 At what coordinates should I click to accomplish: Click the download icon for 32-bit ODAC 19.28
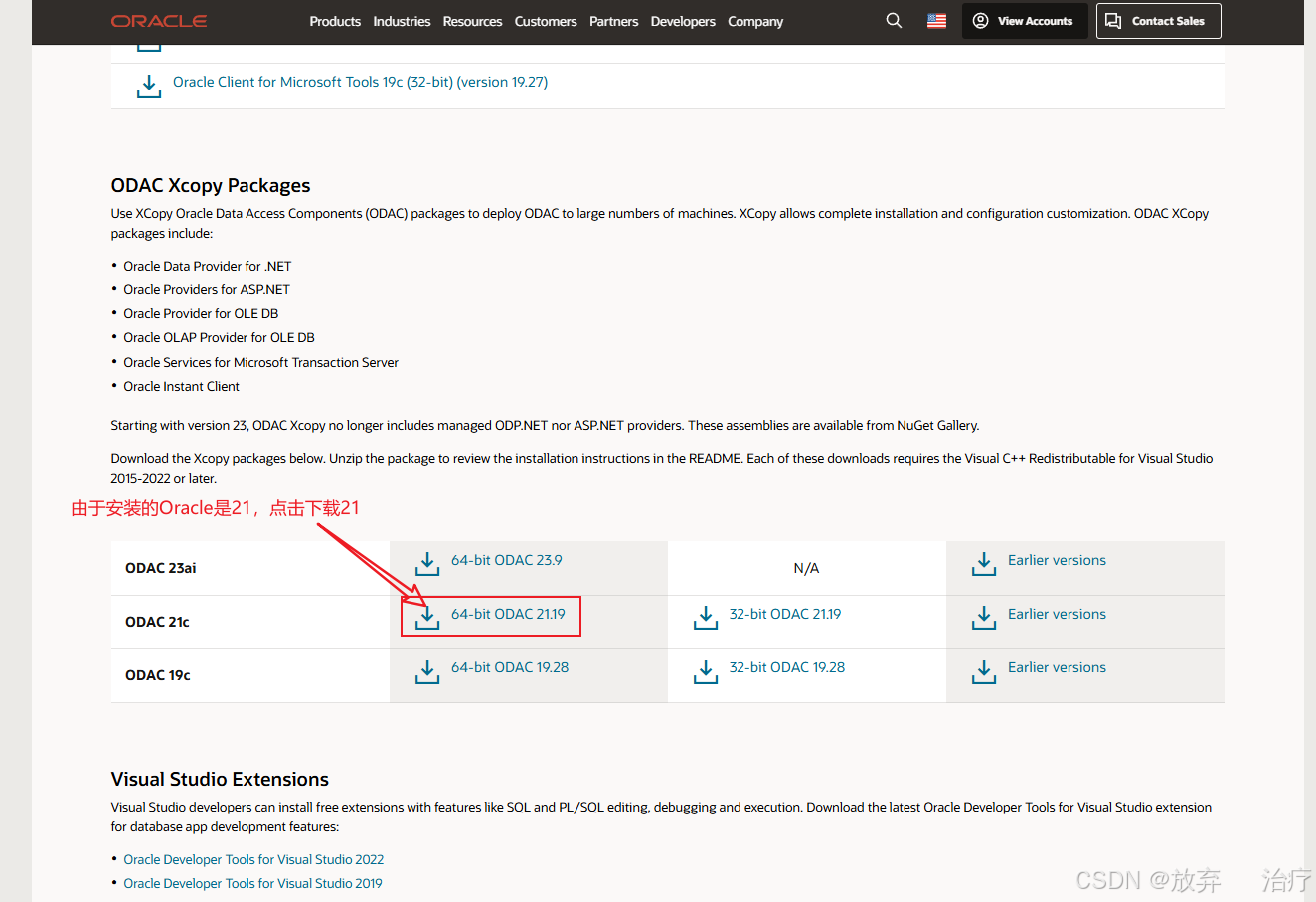pyautogui.click(x=705, y=671)
